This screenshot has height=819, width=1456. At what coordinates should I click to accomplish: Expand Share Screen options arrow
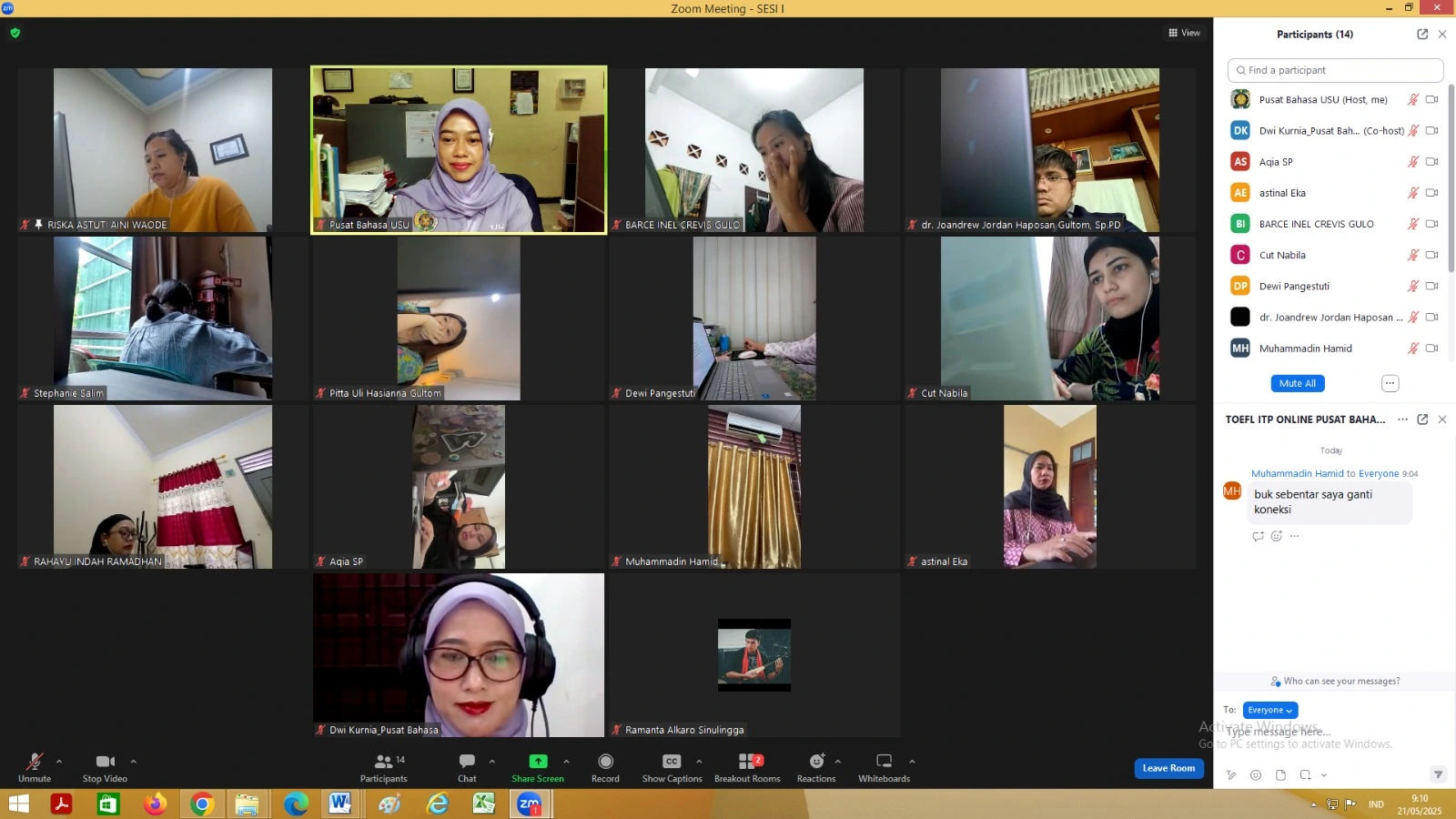566,762
